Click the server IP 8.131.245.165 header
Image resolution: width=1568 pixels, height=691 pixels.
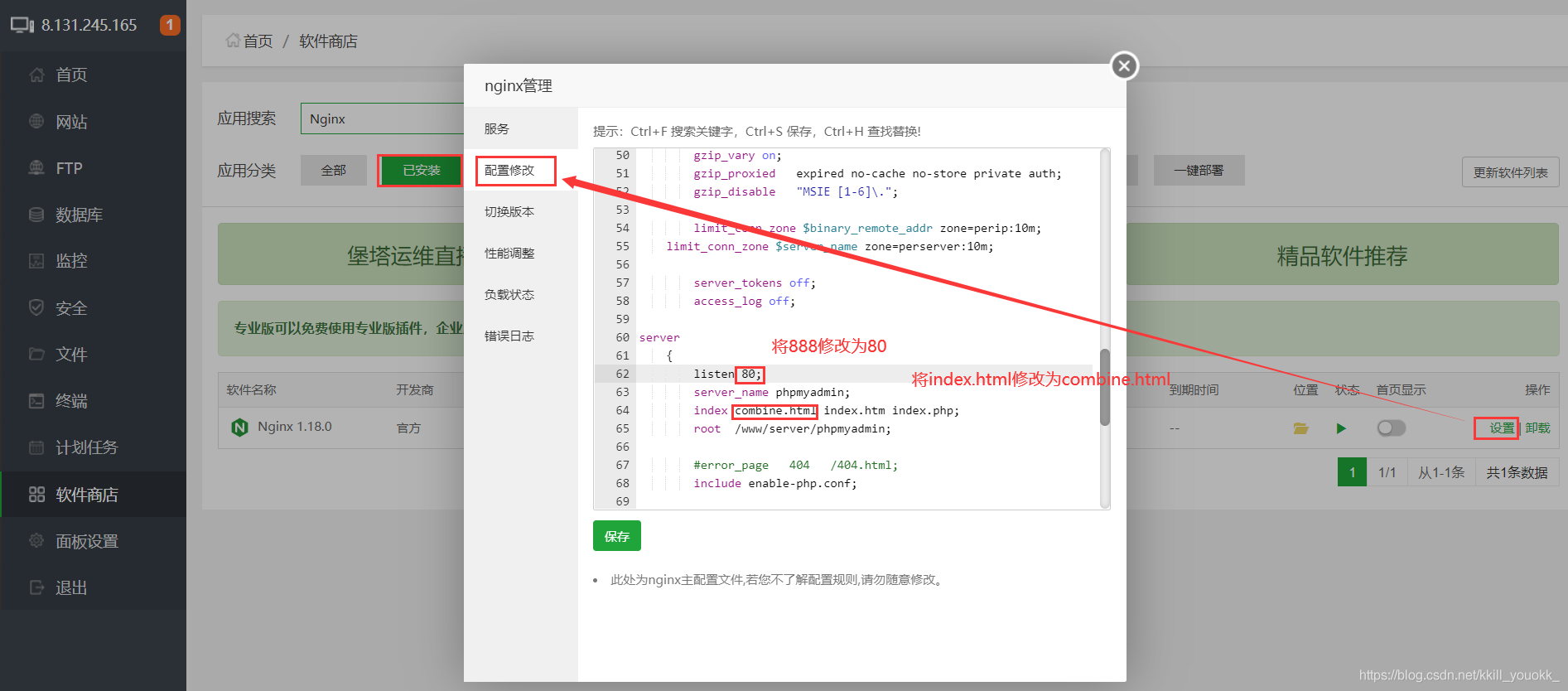[x=89, y=25]
